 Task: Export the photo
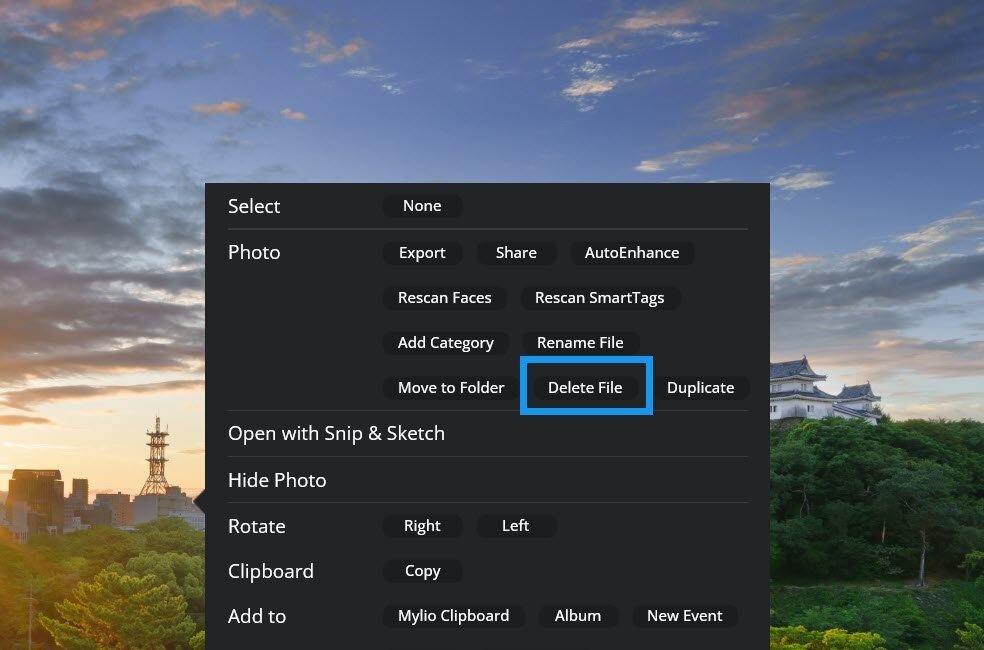click(x=422, y=253)
